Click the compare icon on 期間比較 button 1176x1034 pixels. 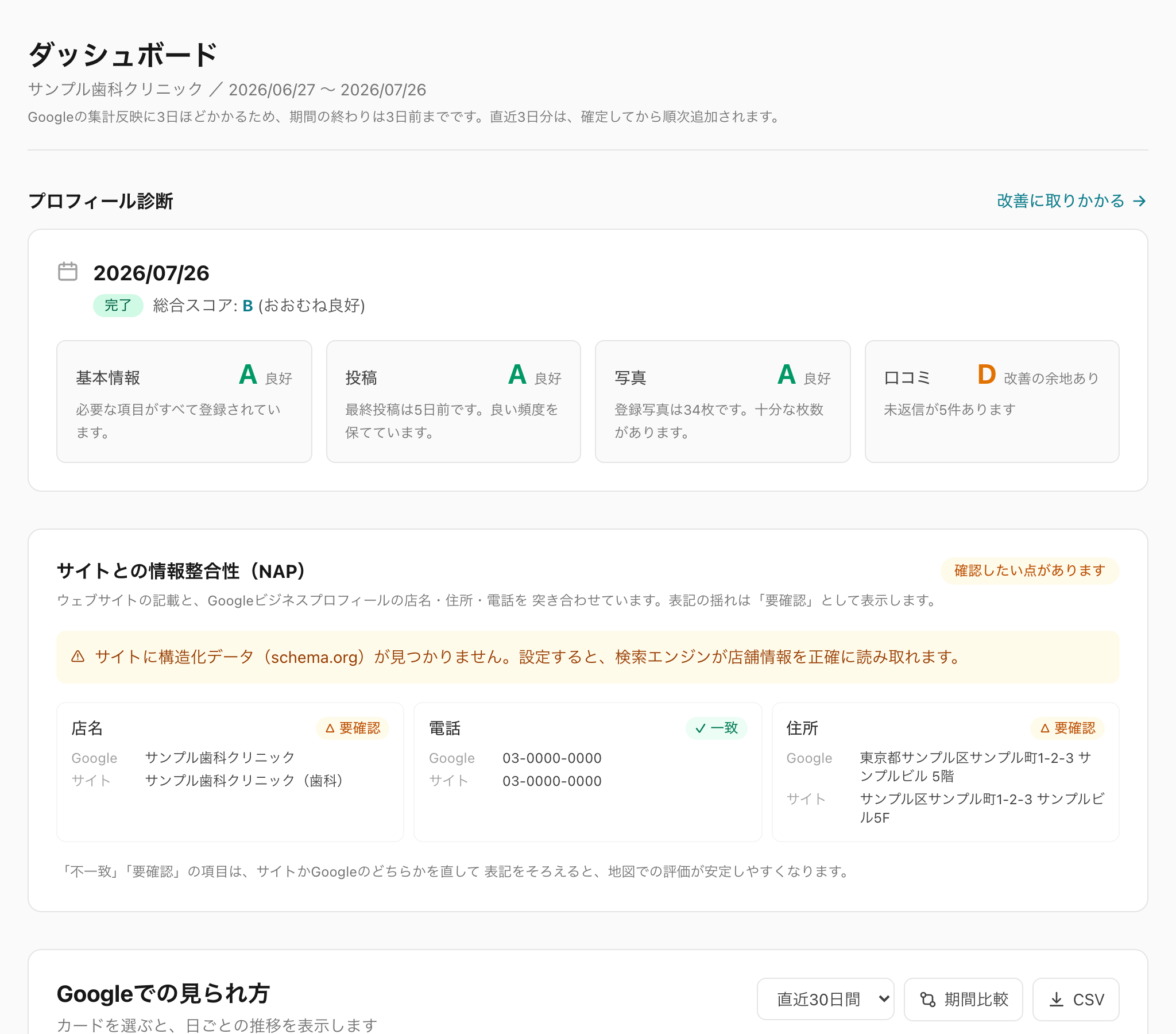coord(927,1000)
